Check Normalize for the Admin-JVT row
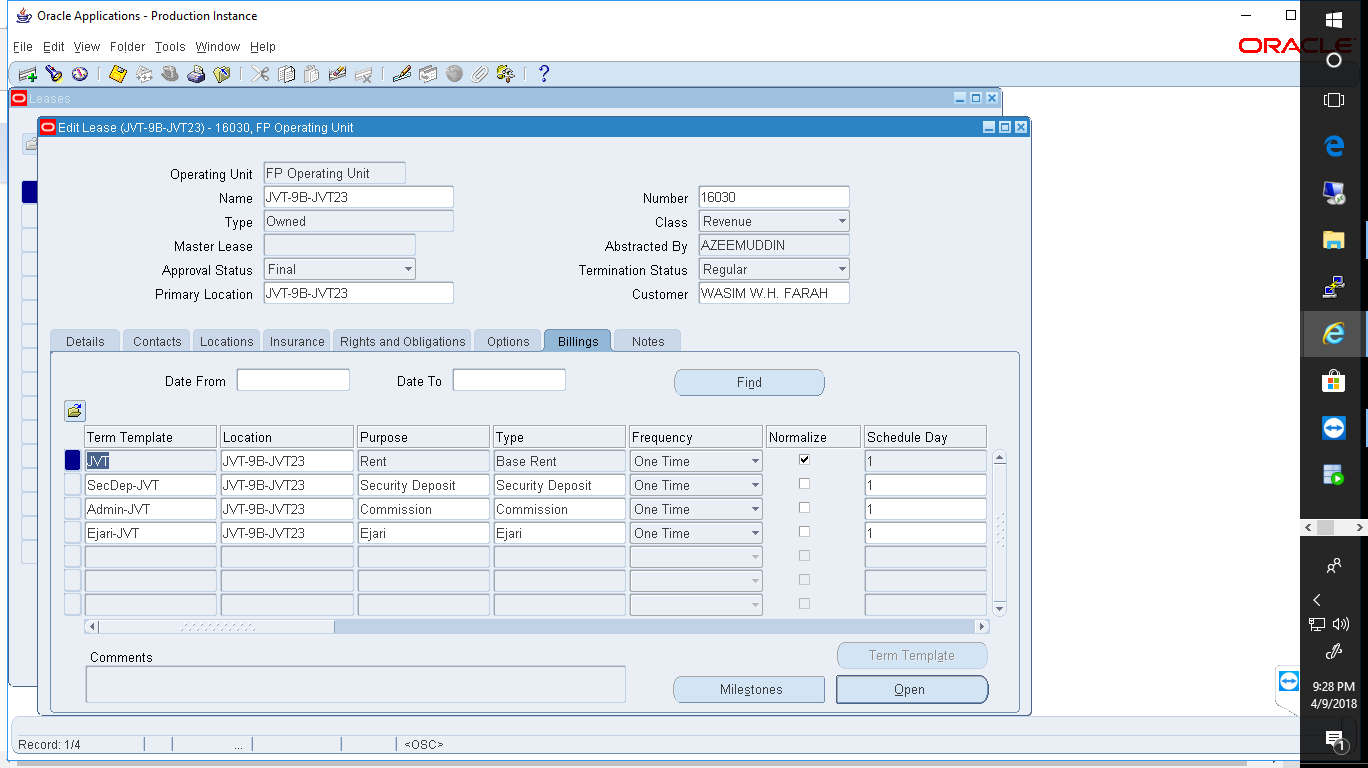1368x768 pixels. pyautogui.click(x=804, y=508)
